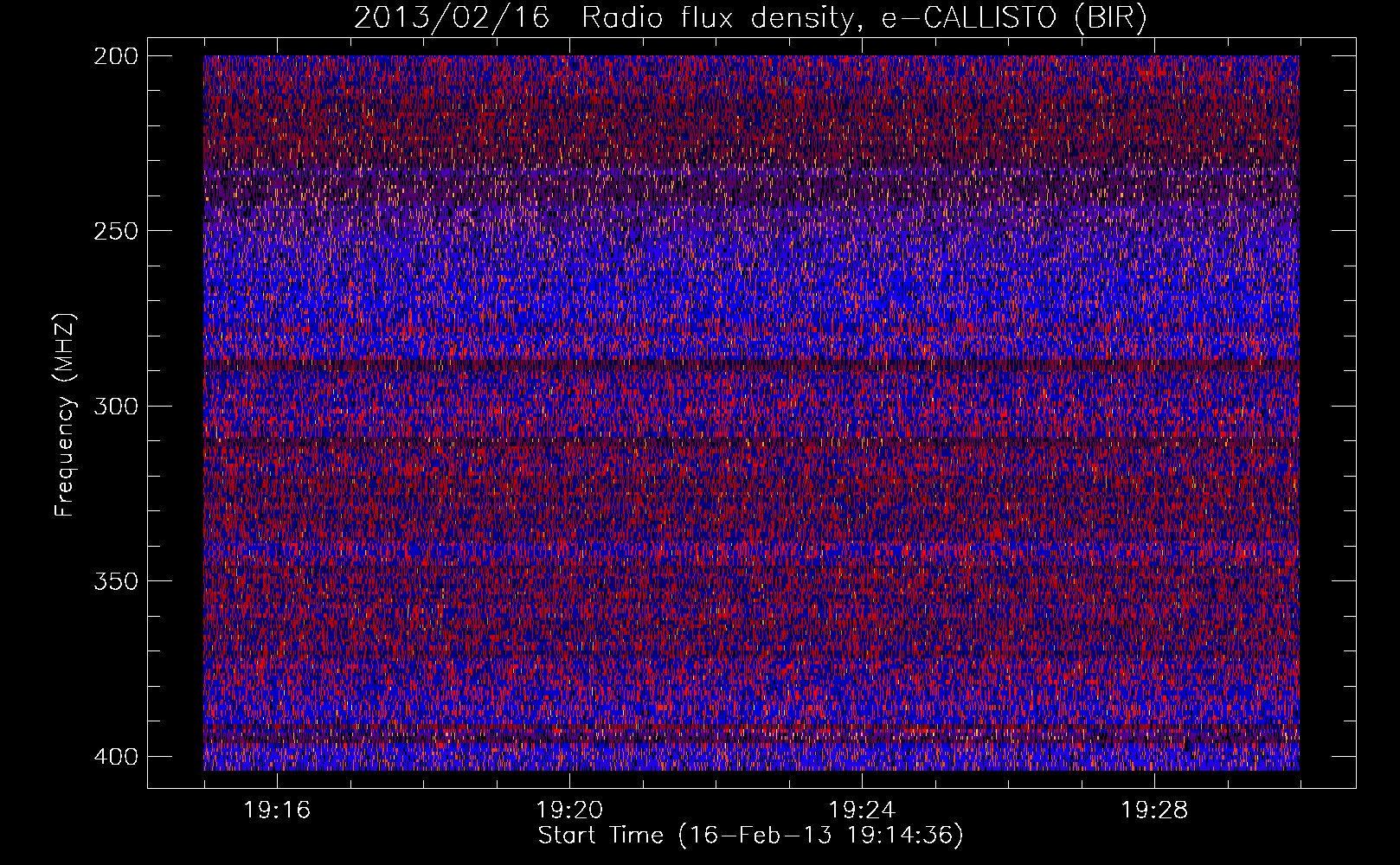Click the 200 frequency tick label
Screen dimensions: 1400x865
(x=115, y=56)
